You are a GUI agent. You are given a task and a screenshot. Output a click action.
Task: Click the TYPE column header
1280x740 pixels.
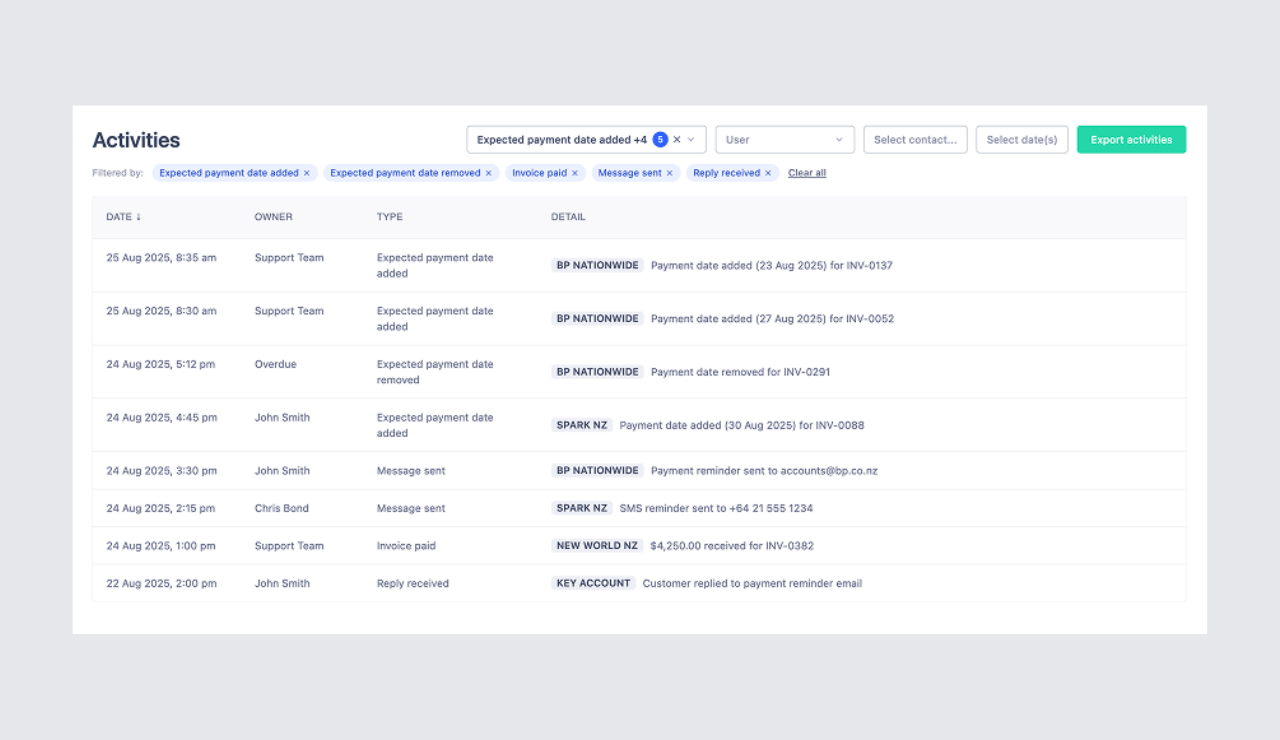[389, 217]
